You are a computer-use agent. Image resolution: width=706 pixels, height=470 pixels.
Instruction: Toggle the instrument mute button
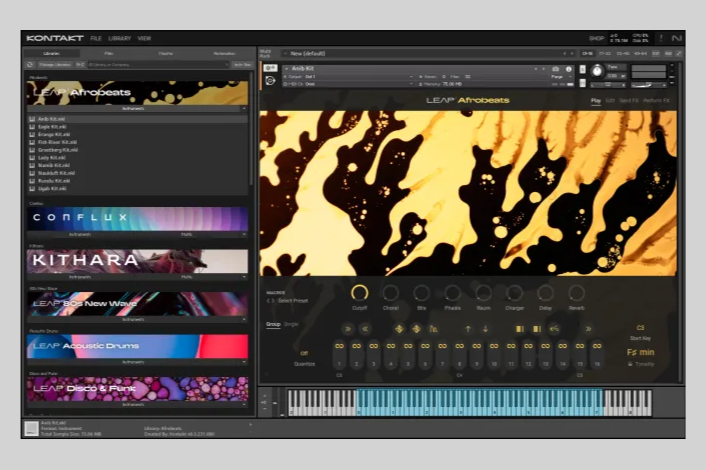(x=582, y=83)
